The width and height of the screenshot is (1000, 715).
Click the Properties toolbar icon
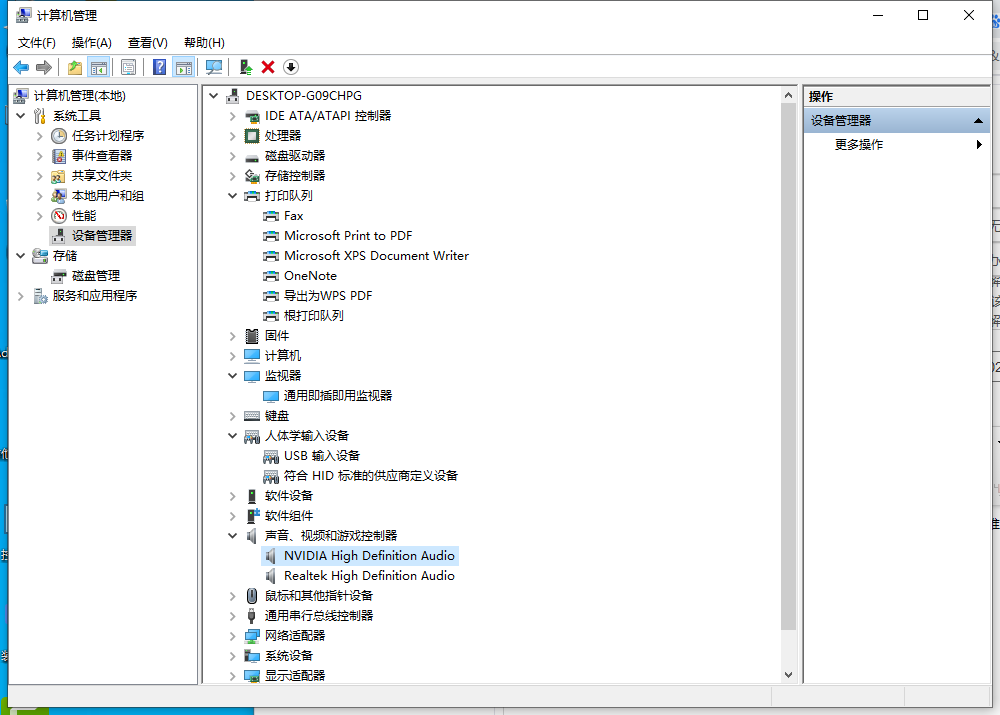[128, 67]
